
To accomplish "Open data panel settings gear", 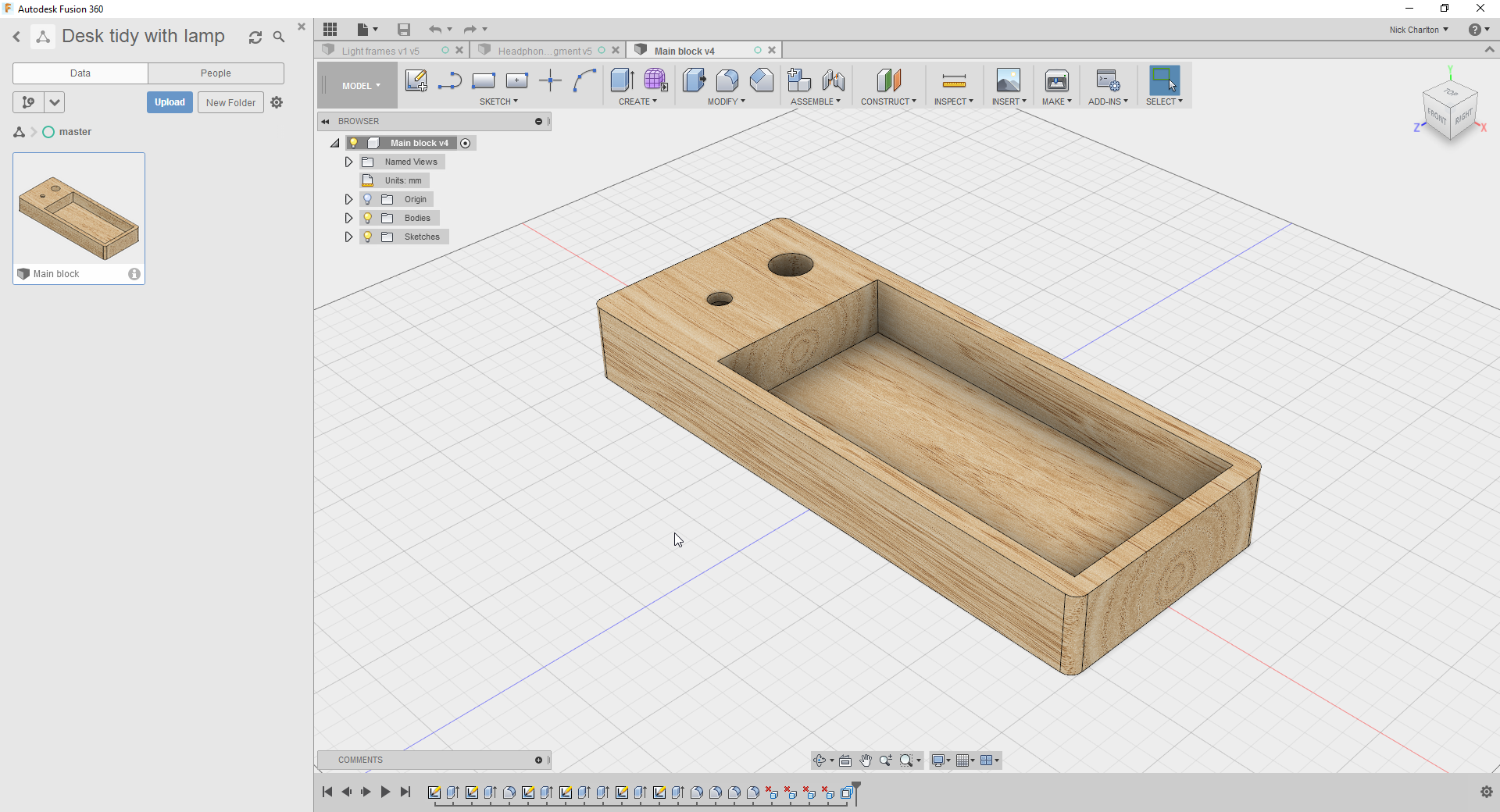I will point(277,102).
